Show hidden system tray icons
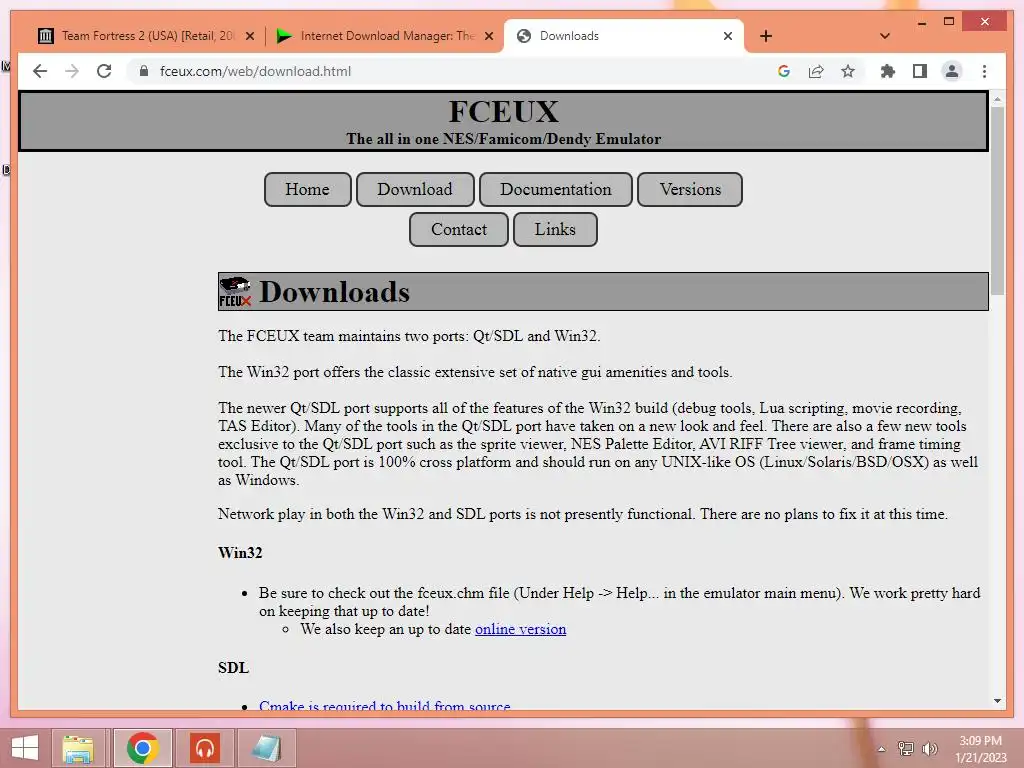Image resolution: width=1024 pixels, height=768 pixels. pyautogui.click(x=882, y=749)
